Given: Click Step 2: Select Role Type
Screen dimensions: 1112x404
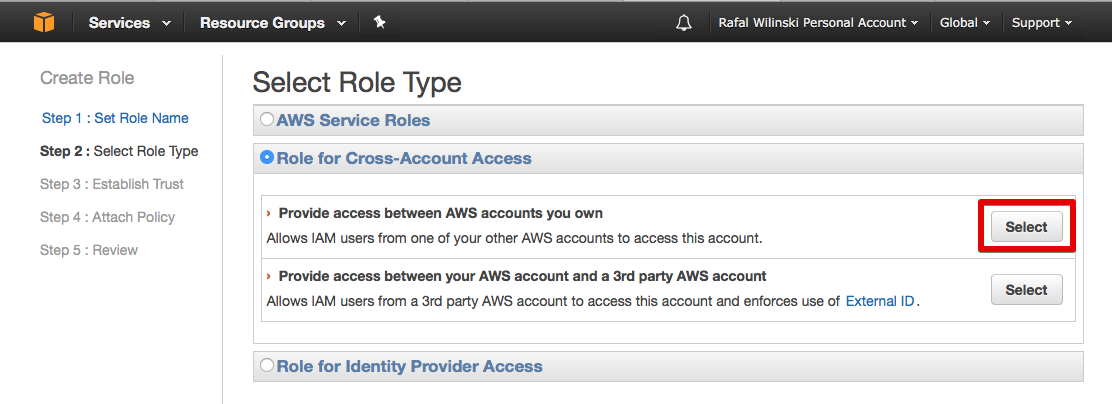Looking at the screenshot, I should click(x=119, y=151).
